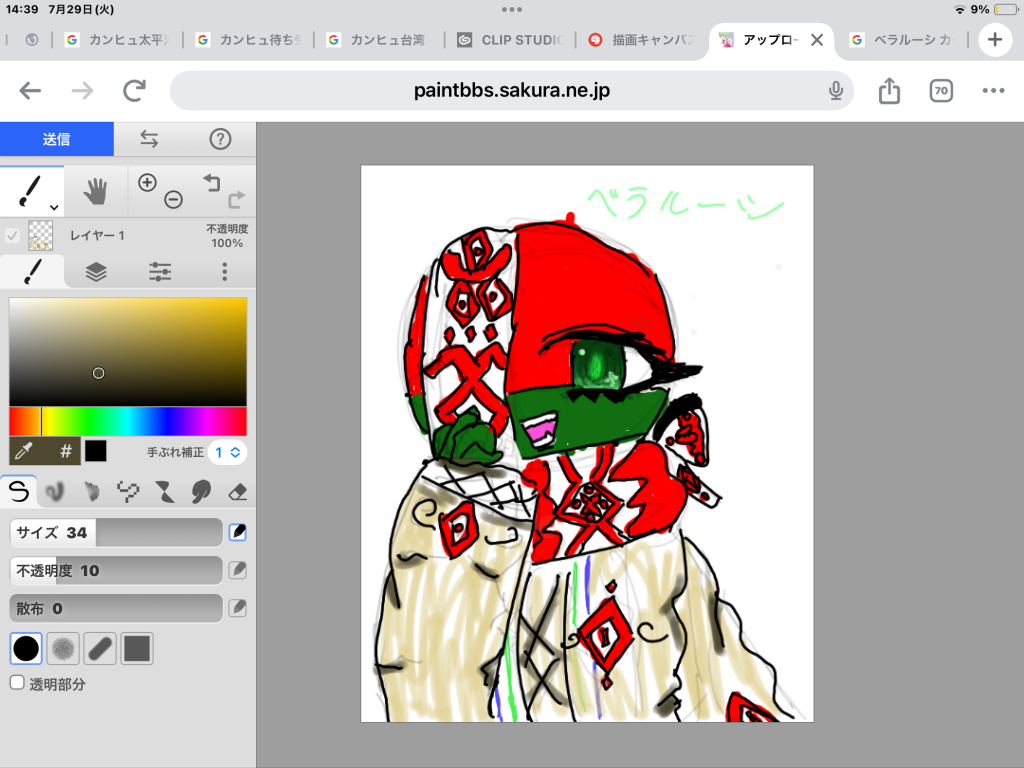Click the hex color # button
Image resolution: width=1024 pixels, height=768 pixels.
(x=66, y=451)
